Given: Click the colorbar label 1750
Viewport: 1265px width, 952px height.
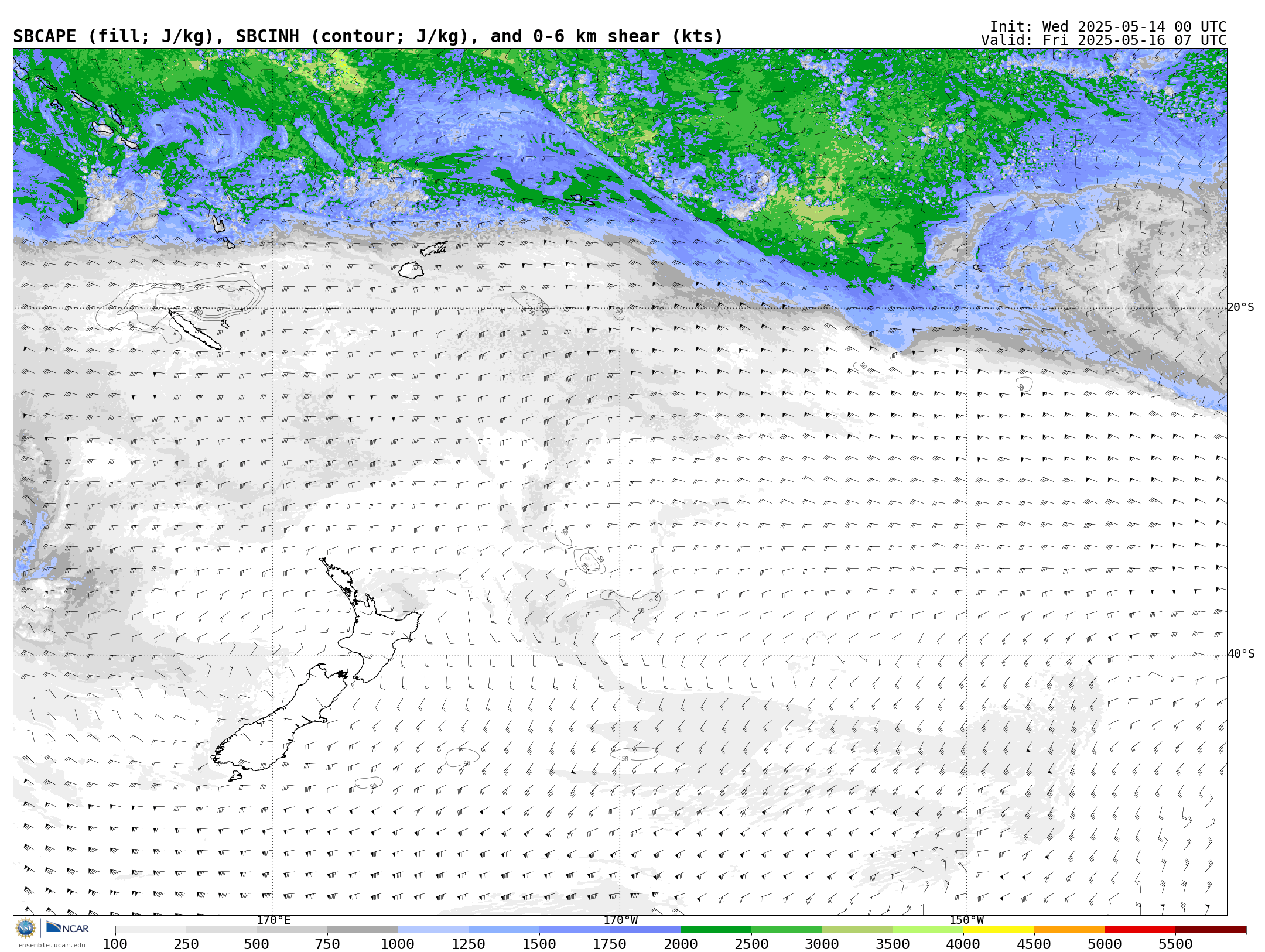Looking at the screenshot, I should (610, 944).
